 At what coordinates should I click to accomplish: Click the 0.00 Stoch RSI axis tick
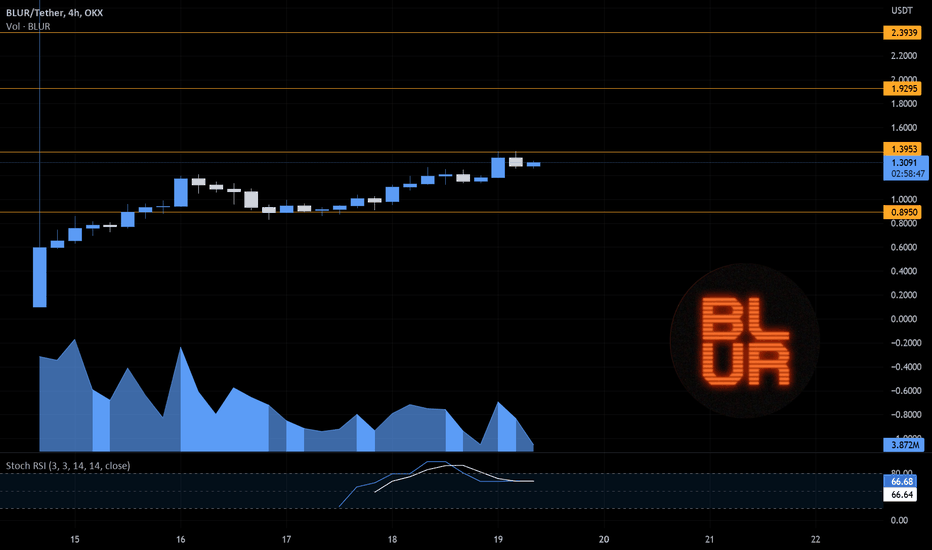(900, 520)
